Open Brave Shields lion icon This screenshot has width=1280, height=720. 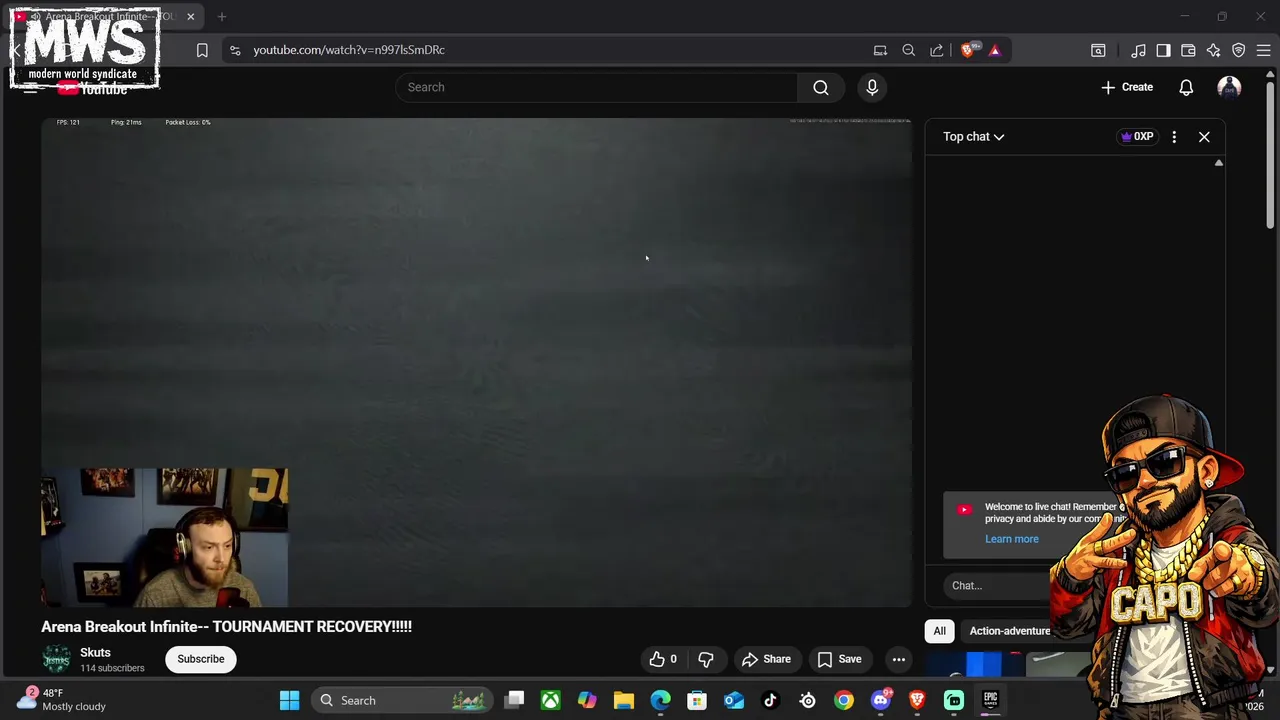(968, 50)
